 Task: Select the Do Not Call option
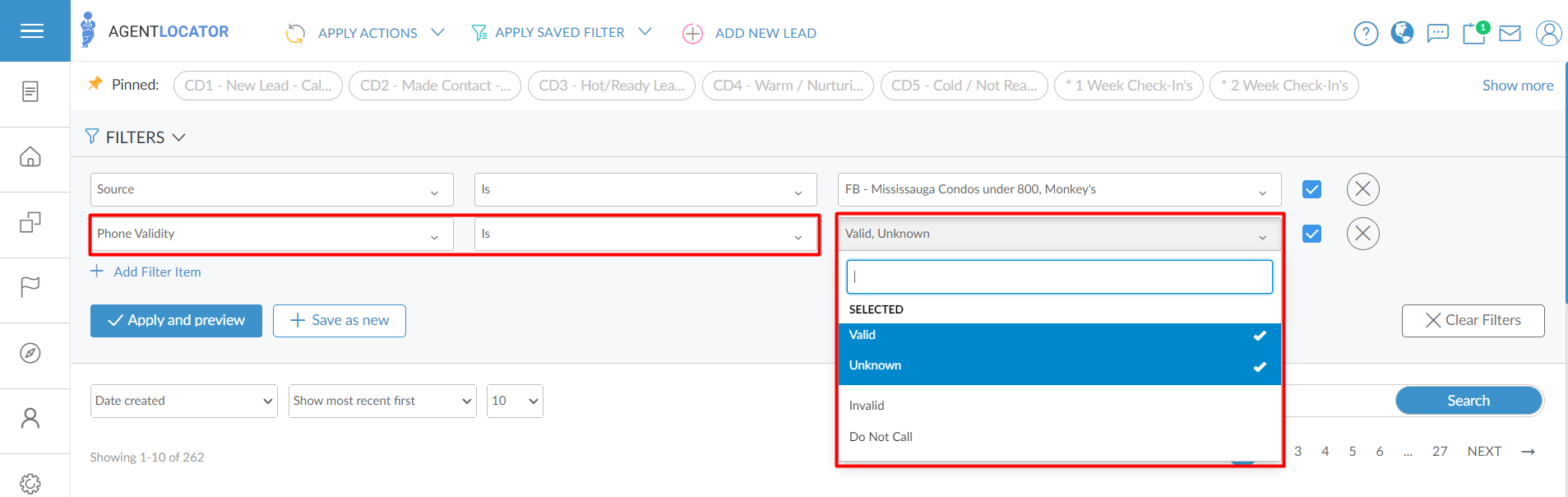(1059, 436)
